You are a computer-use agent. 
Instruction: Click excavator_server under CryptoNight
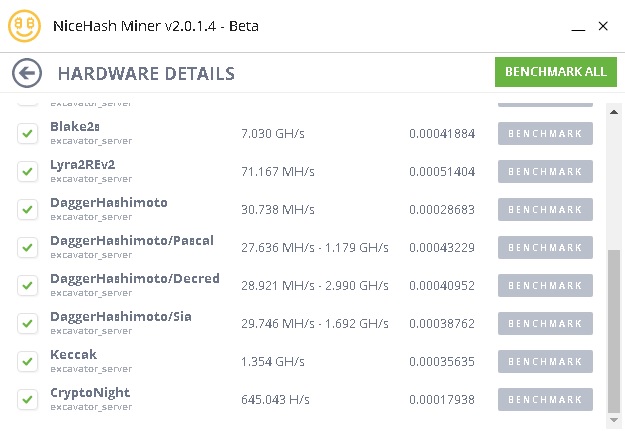91,407
